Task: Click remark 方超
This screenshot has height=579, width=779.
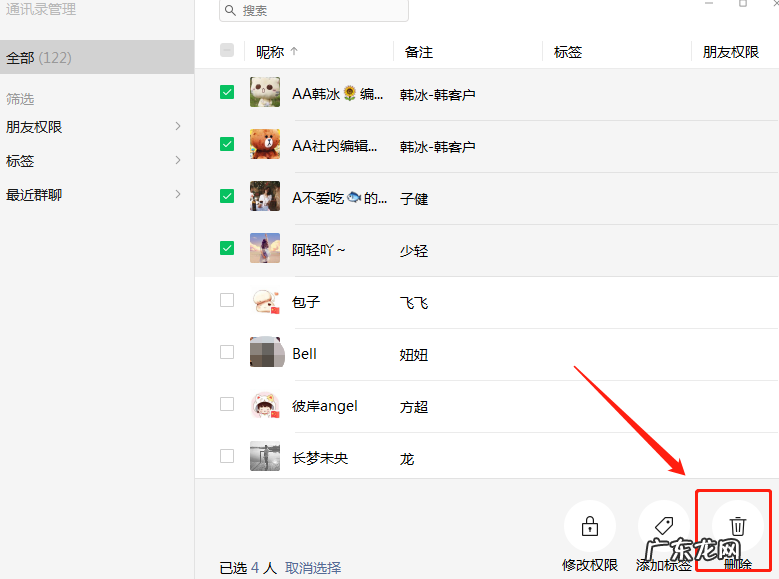Action: point(414,407)
